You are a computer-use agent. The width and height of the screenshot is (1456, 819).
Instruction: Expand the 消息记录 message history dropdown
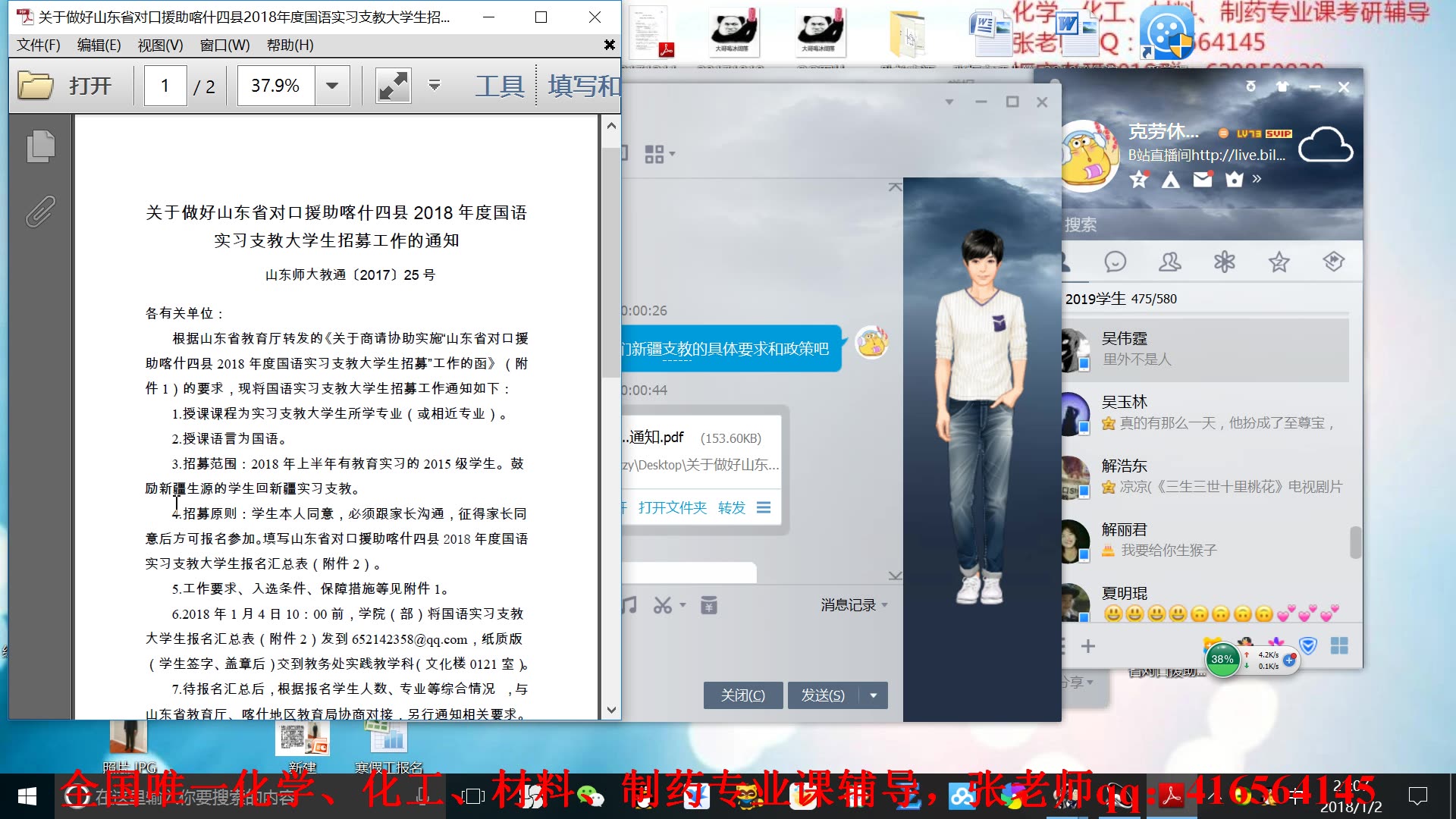(x=885, y=605)
